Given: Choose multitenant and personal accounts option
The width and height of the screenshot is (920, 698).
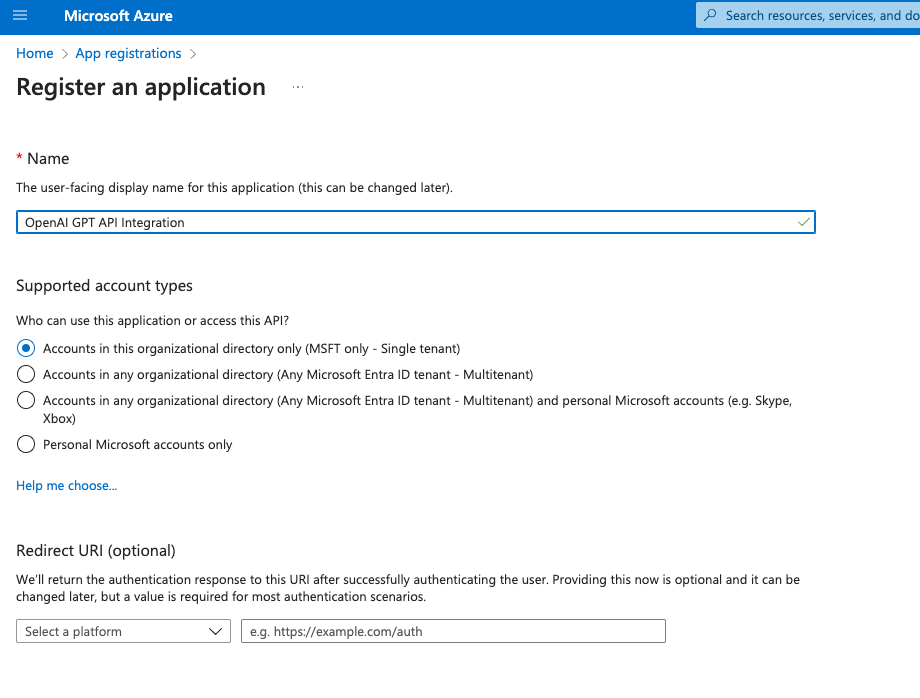Looking at the screenshot, I should point(25,400).
